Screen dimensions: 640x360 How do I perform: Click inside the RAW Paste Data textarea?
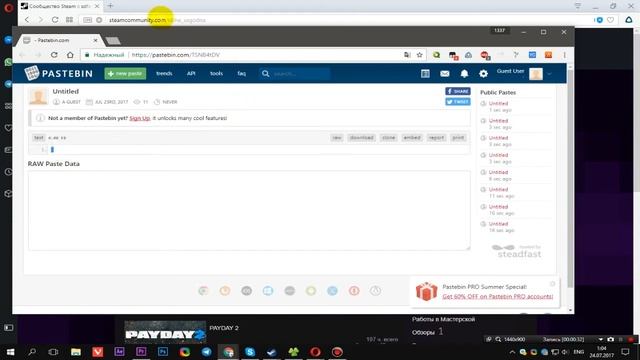click(249, 210)
